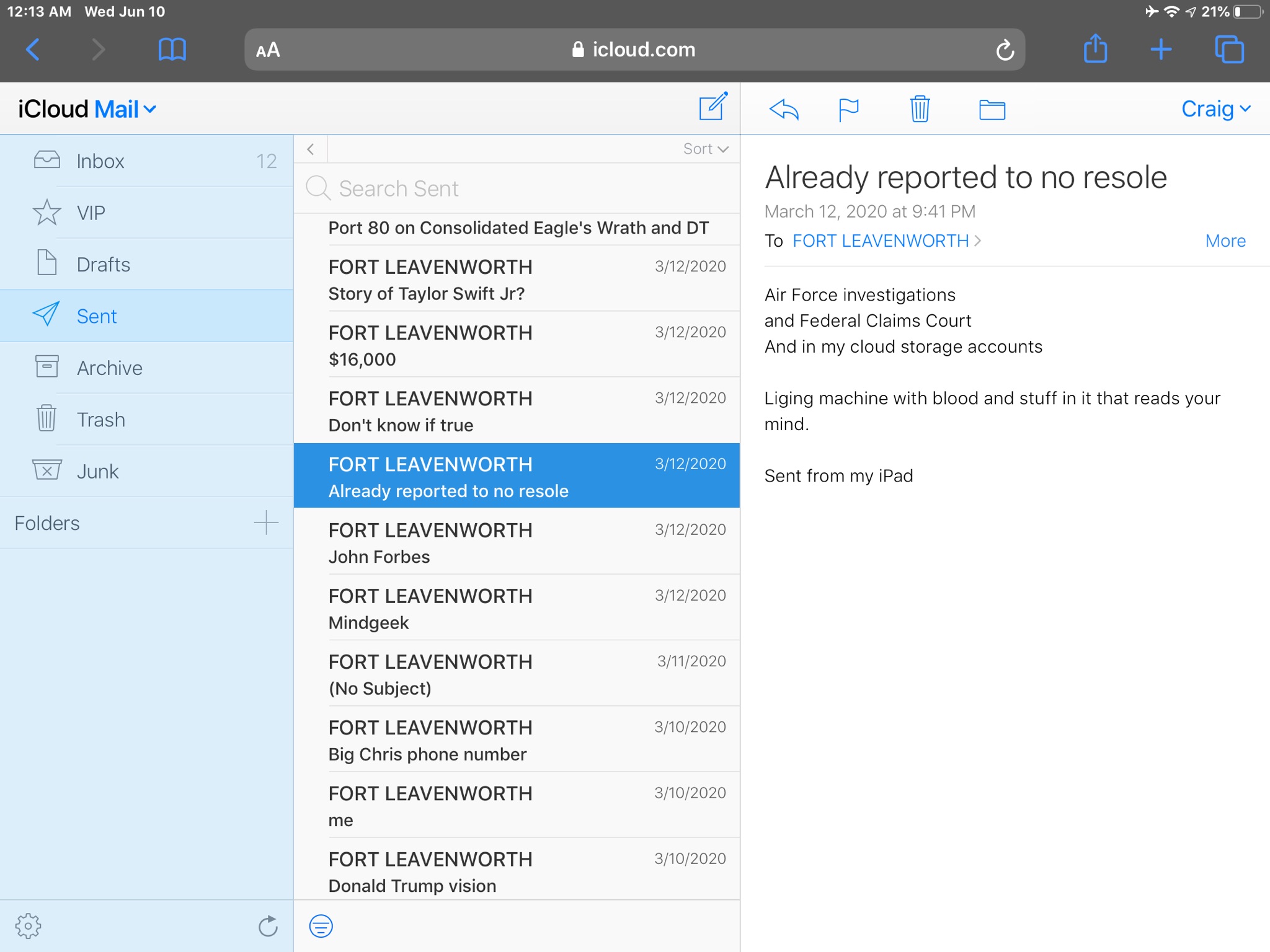Open the Inbox mailbox
This screenshot has height=952, width=1270.
pyautogui.click(x=146, y=161)
